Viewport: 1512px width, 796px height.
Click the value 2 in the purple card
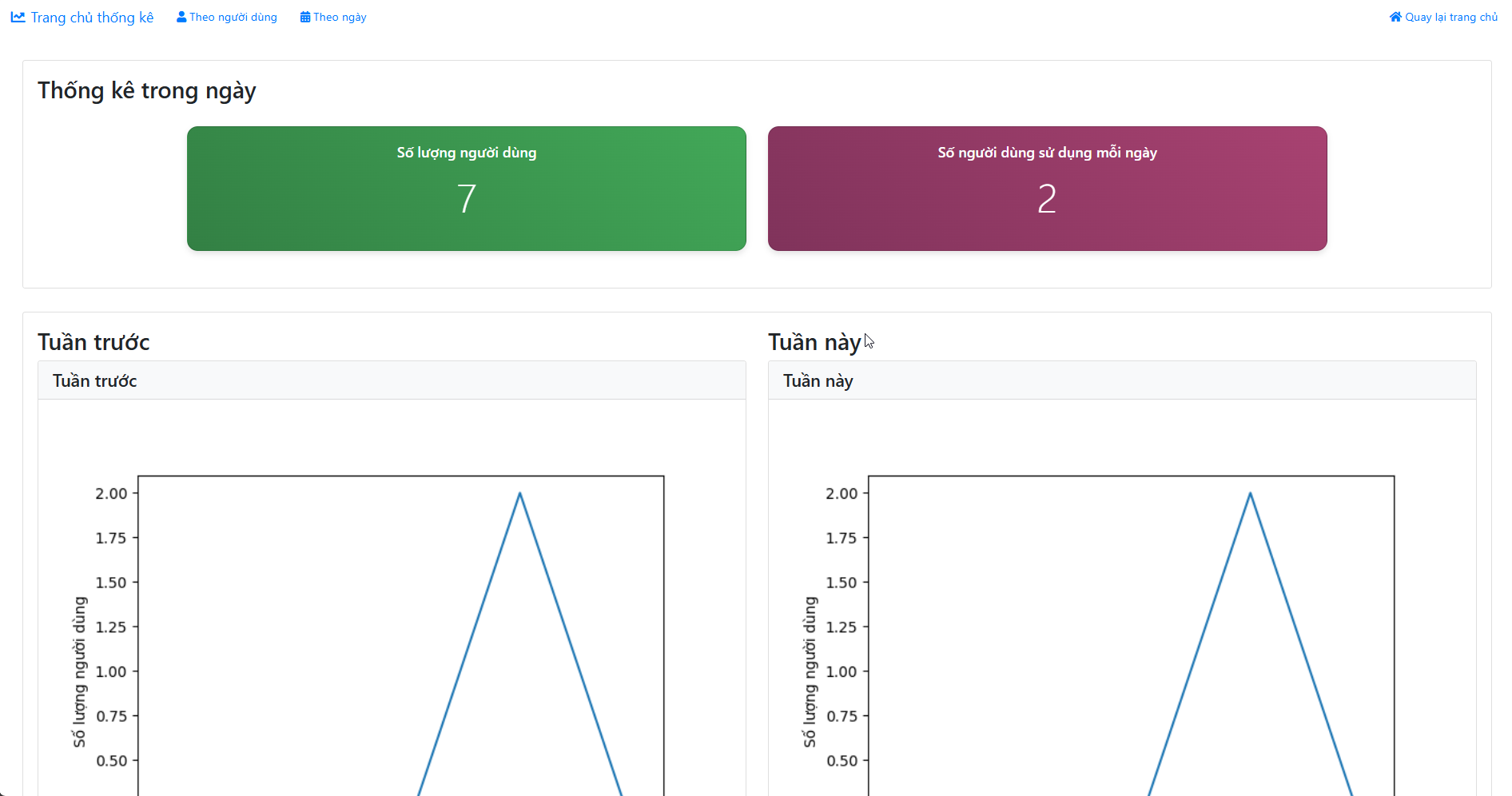(x=1047, y=198)
